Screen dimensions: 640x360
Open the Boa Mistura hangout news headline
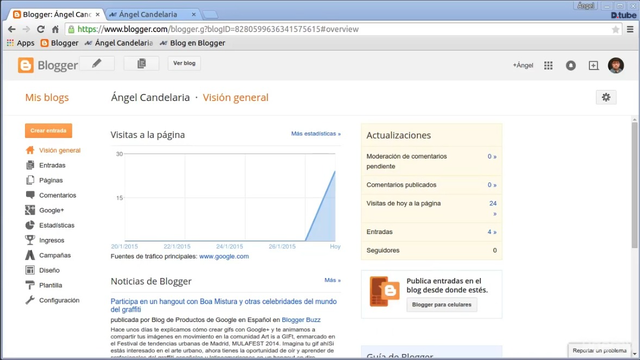click(224, 305)
